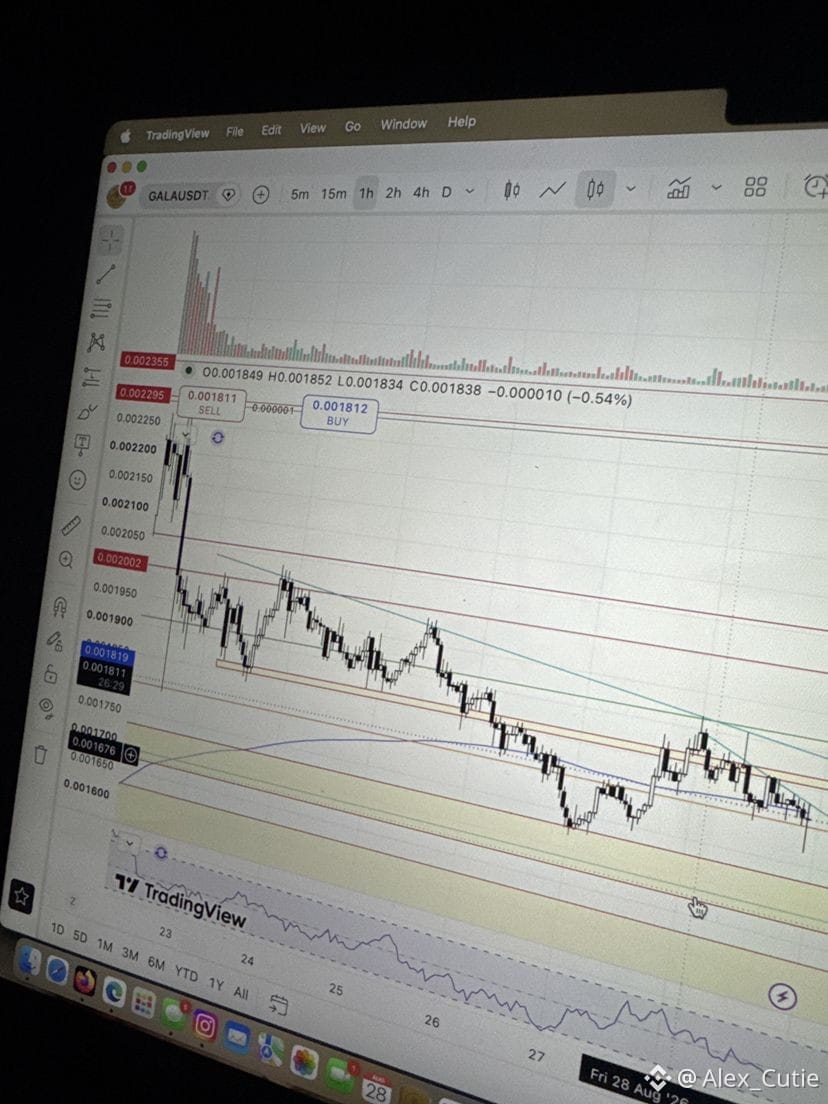The width and height of the screenshot is (828, 1104).
Task: Select the line chart style icon
Action: [553, 189]
